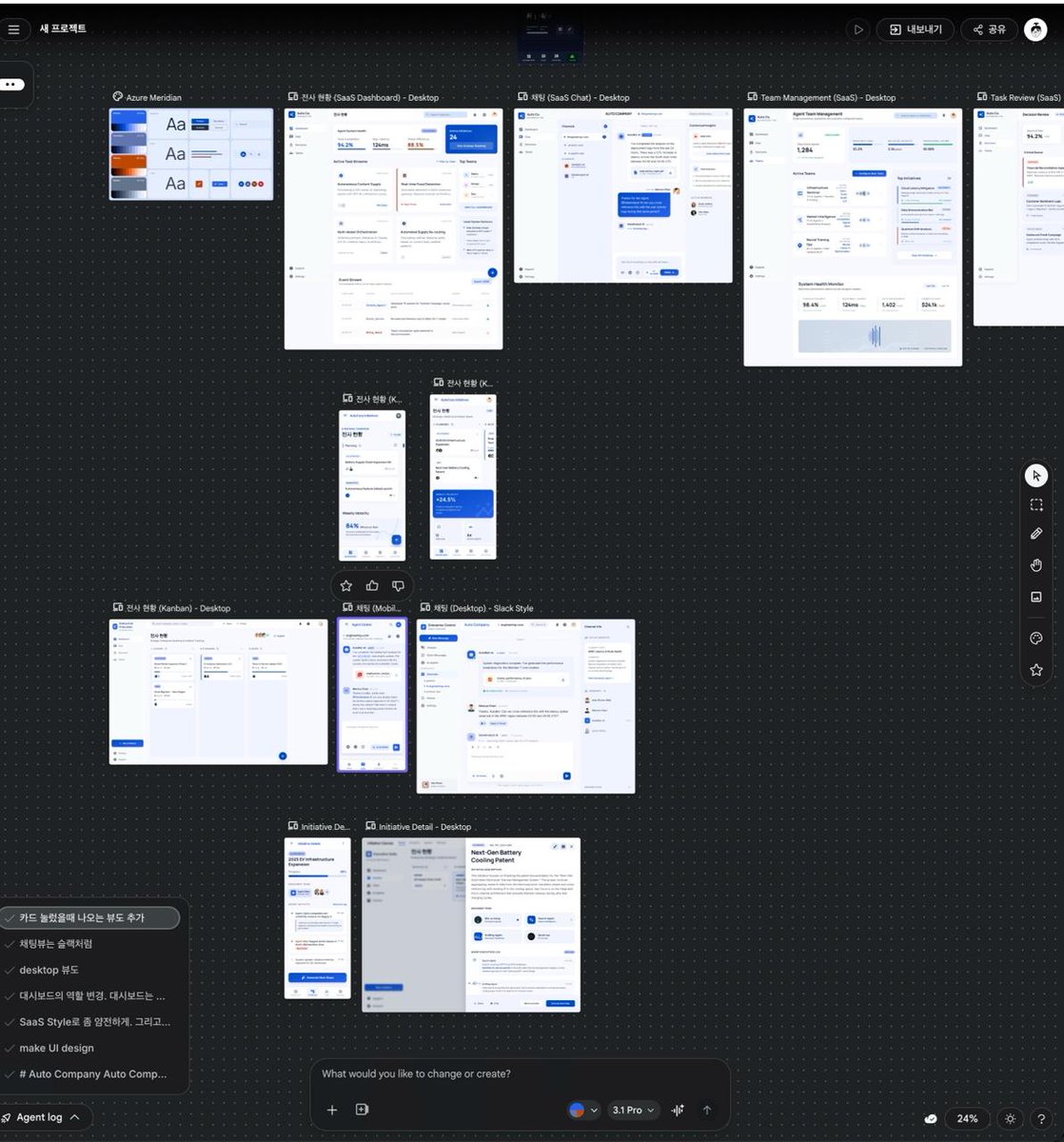Open the 24% zoom level control
Image resolution: width=1064 pixels, height=1142 pixels.
click(x=967, y=1118)
